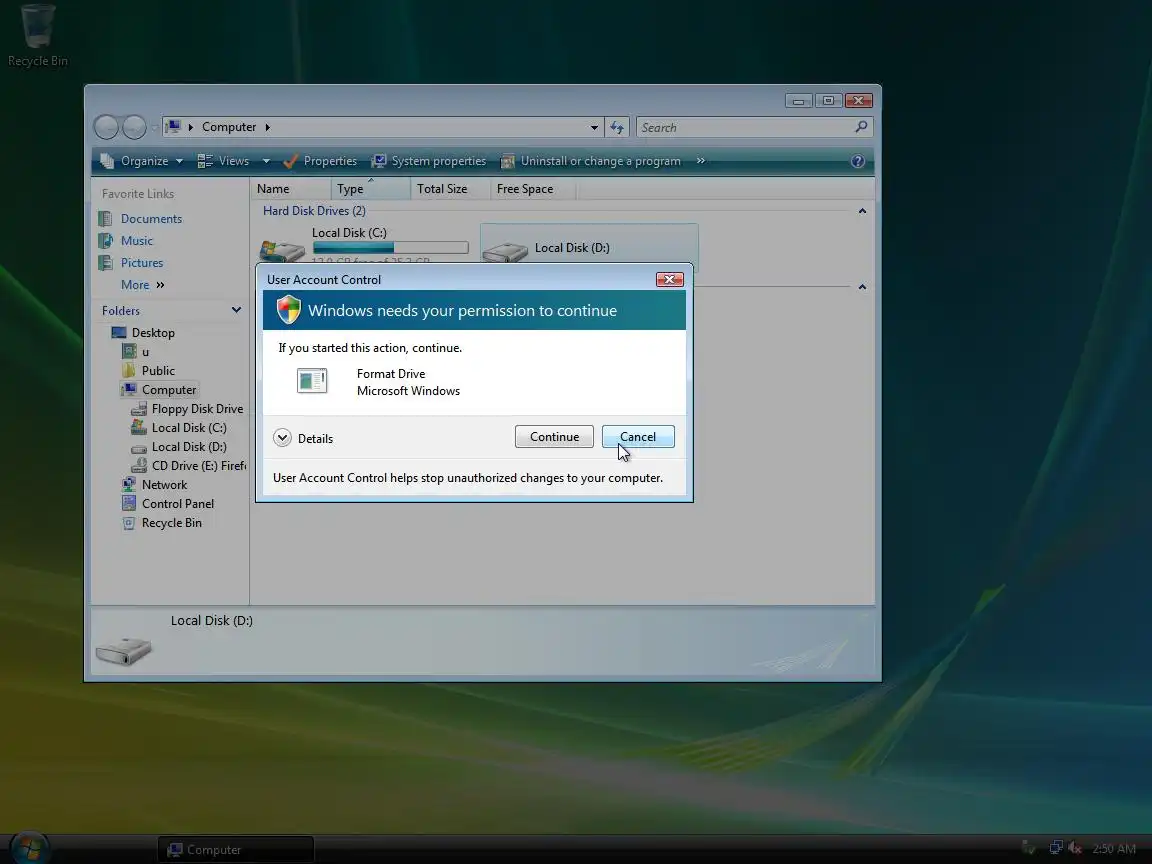Click the Windows Start orb
Image resolution: width=1152 pixels, height=864 pixels.
(29, 849)
